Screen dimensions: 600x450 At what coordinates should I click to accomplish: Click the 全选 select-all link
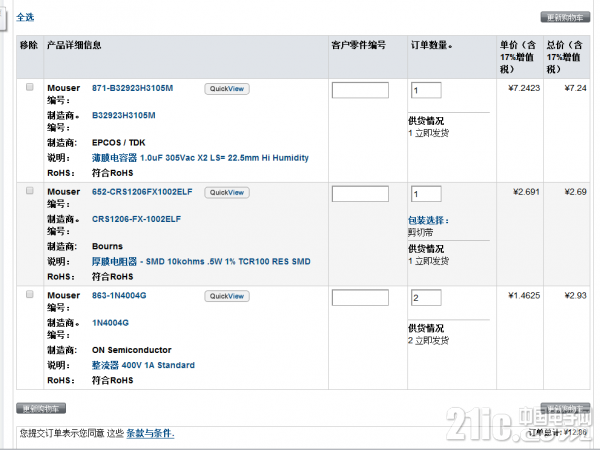tap(25, 17)
